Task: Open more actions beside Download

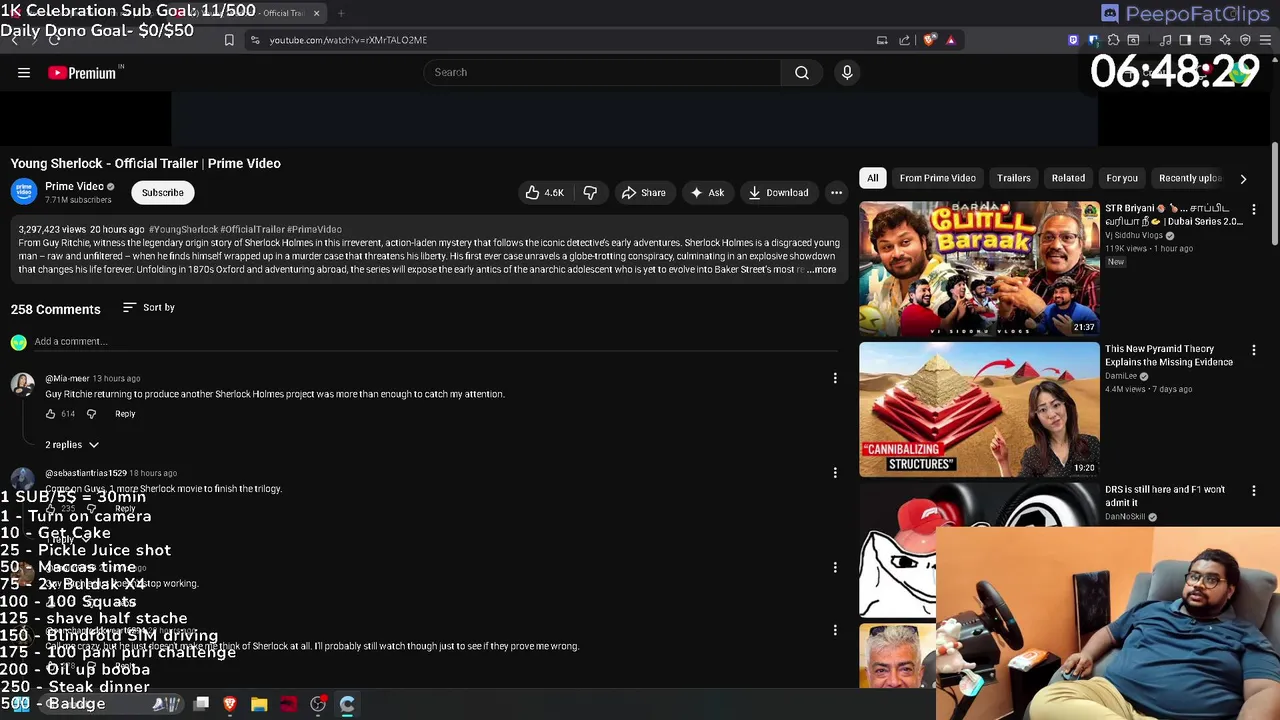Action: [x=836, y=192]
